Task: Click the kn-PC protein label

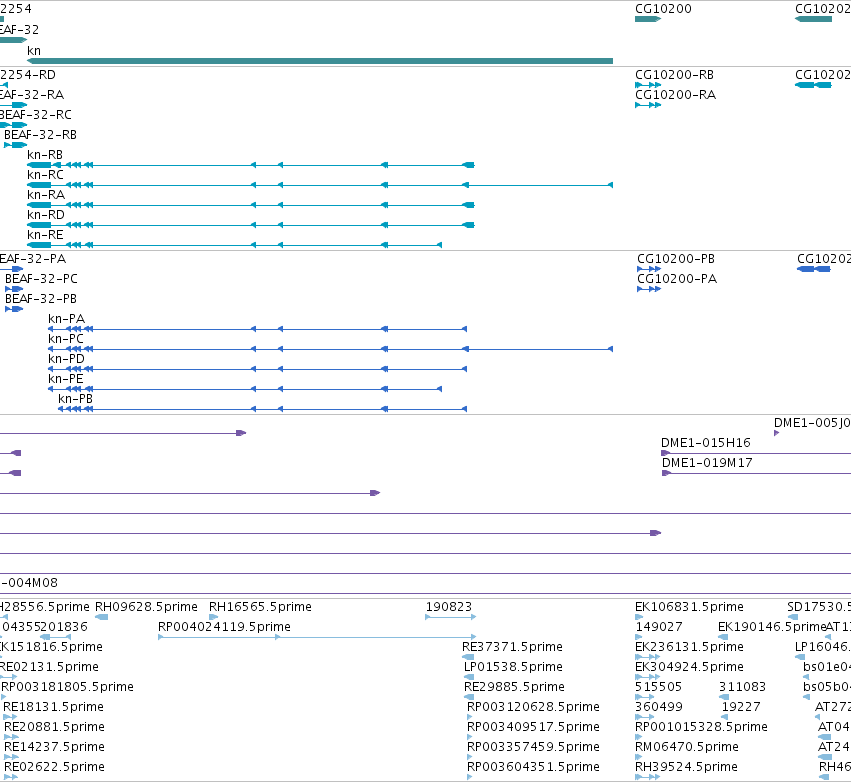Action: pyautogui.click(x=66, y=339)
